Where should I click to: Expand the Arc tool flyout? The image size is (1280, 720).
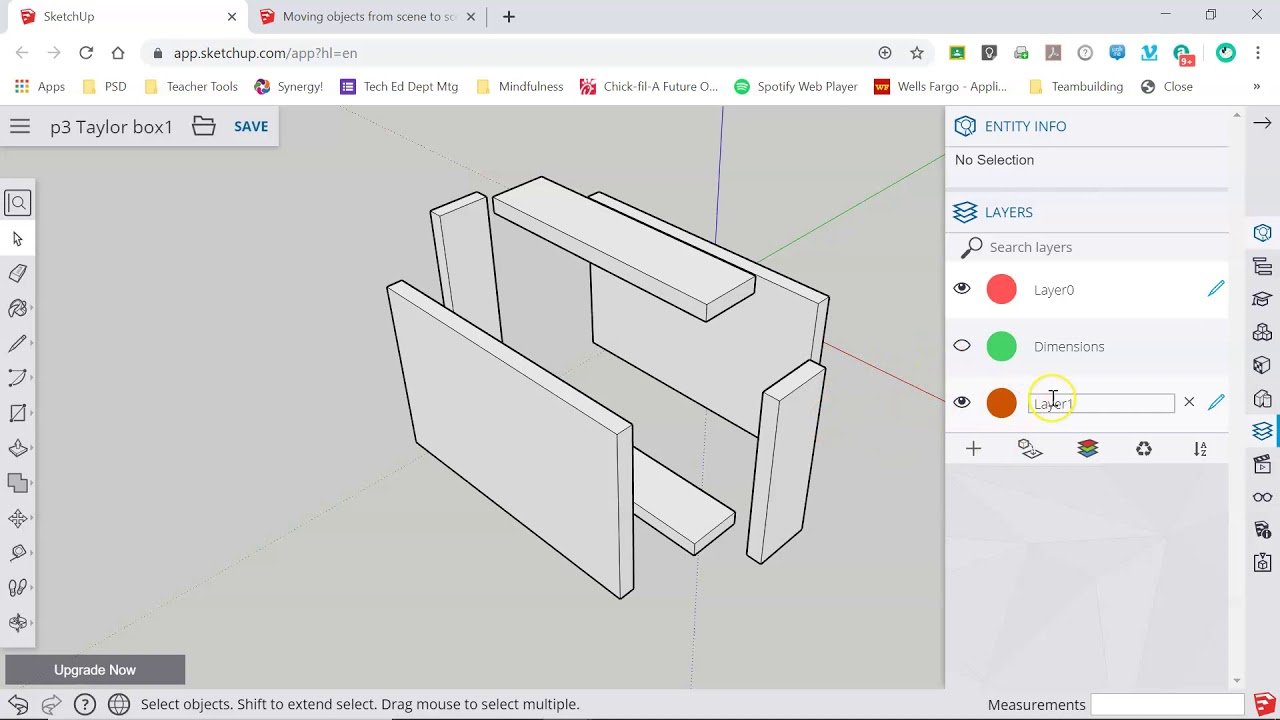point(32,378)
